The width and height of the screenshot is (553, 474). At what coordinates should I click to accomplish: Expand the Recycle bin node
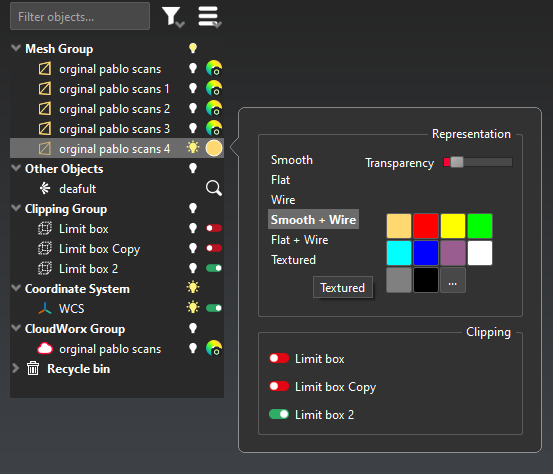pyautogui.click(x=16, y=368)
